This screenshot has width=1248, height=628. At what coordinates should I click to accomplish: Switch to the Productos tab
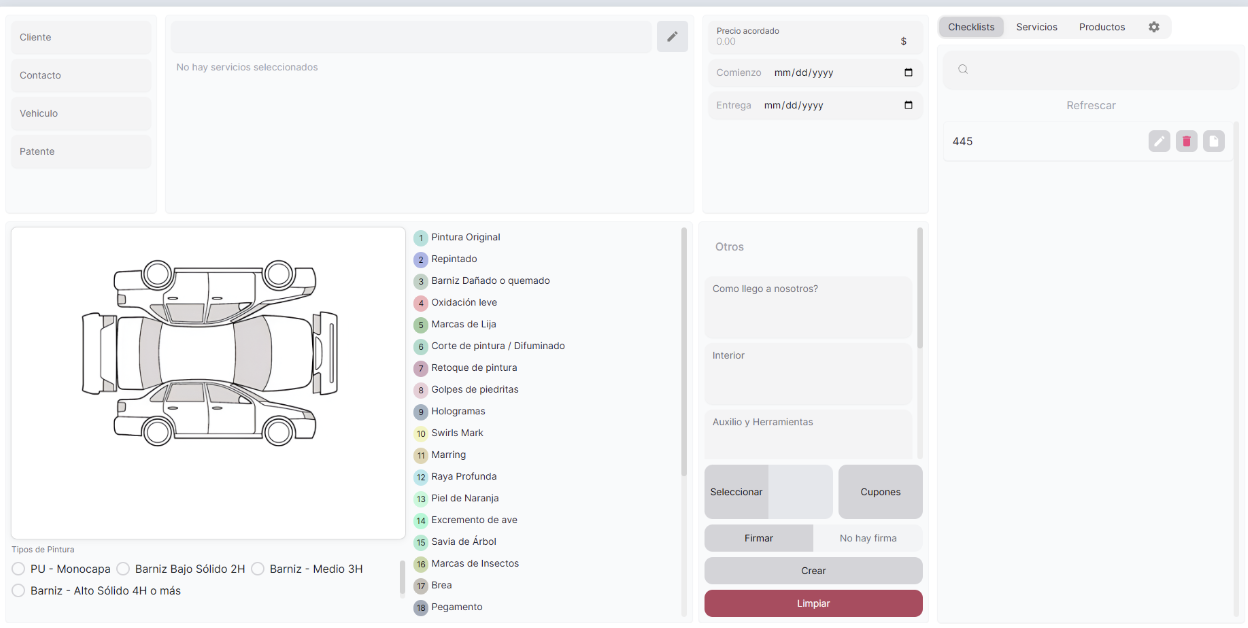pyautogui.click(x=1101, y=27)
